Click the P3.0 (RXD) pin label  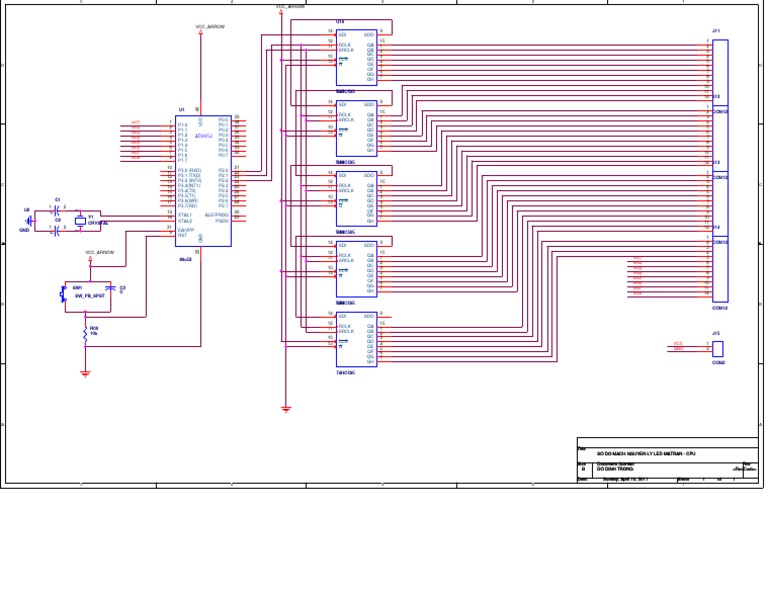[x=190, y=170]
